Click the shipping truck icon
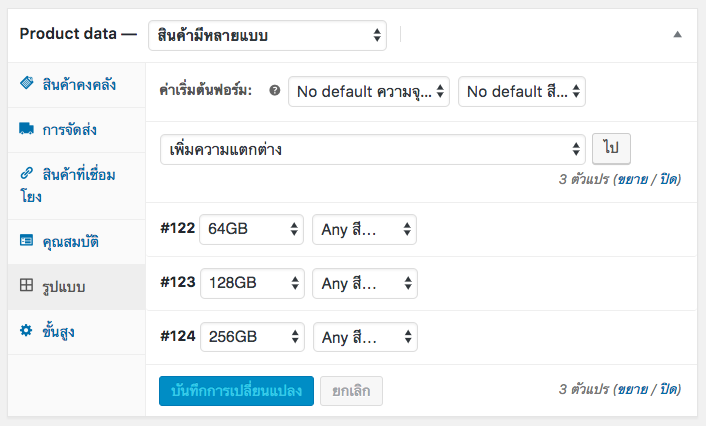706x426 pixels. (x=27, y=129)
